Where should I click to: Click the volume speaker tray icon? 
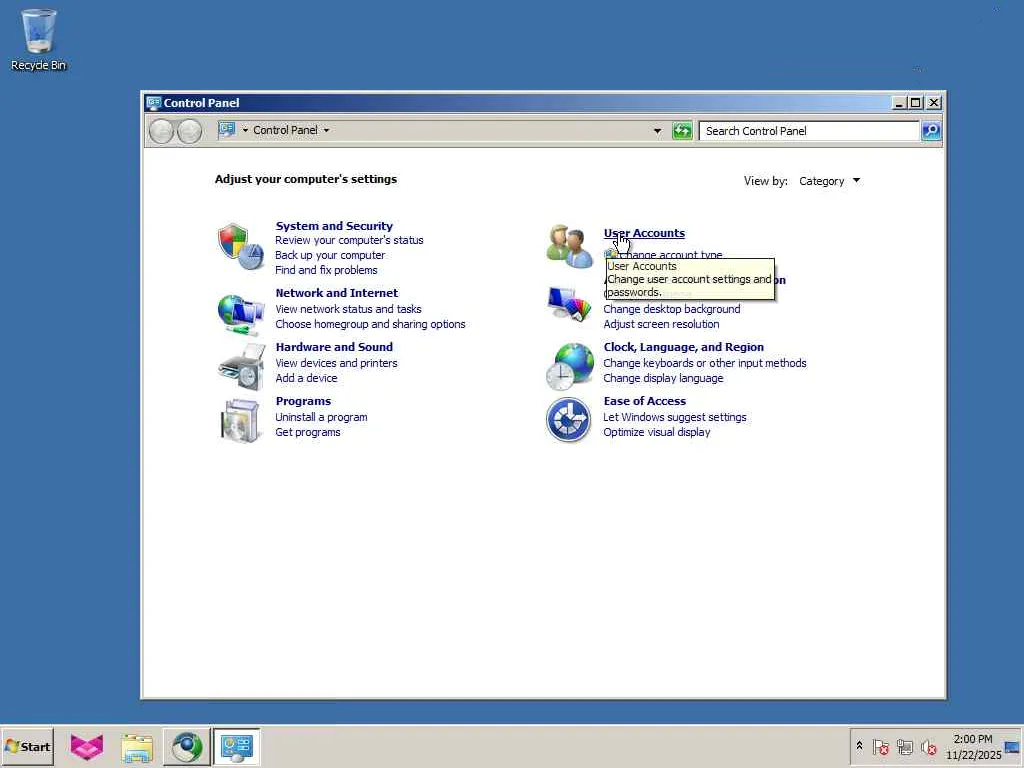(928, 746)
